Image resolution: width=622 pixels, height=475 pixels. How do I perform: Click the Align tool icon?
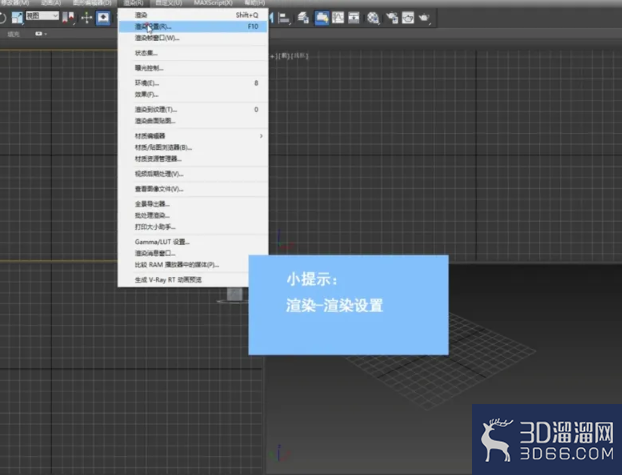click(x=284, y=18)
